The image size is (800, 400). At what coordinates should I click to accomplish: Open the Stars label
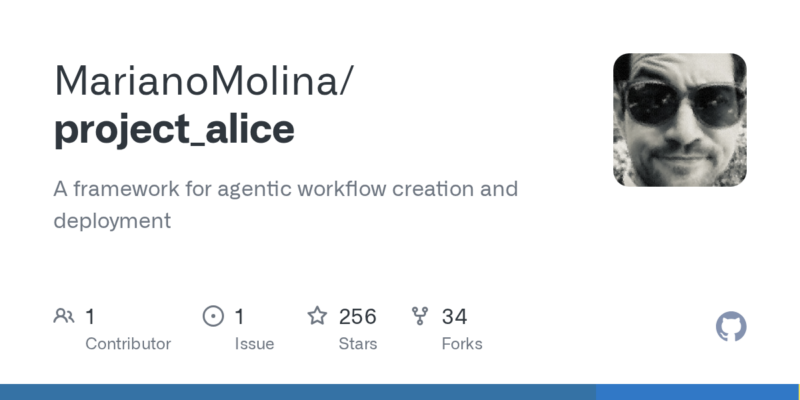click(358, 344)
